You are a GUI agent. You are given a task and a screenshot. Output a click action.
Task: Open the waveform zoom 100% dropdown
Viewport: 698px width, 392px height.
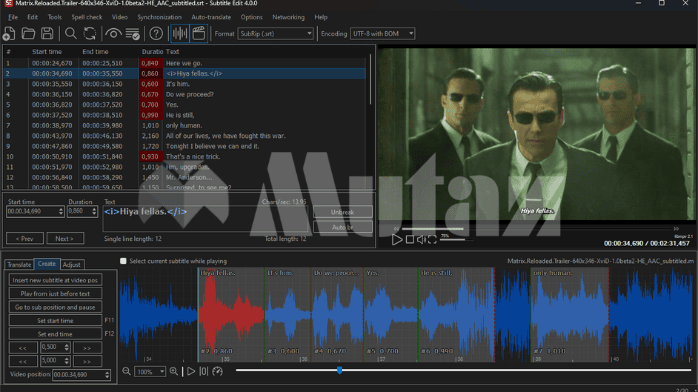click(x=150, y=372)
